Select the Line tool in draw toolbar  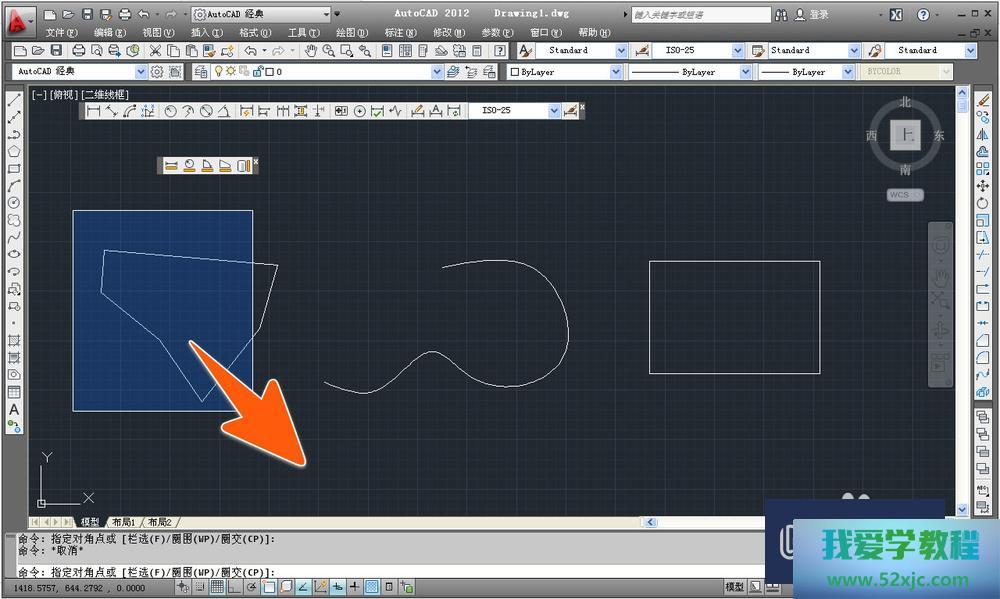click(14, 100)
